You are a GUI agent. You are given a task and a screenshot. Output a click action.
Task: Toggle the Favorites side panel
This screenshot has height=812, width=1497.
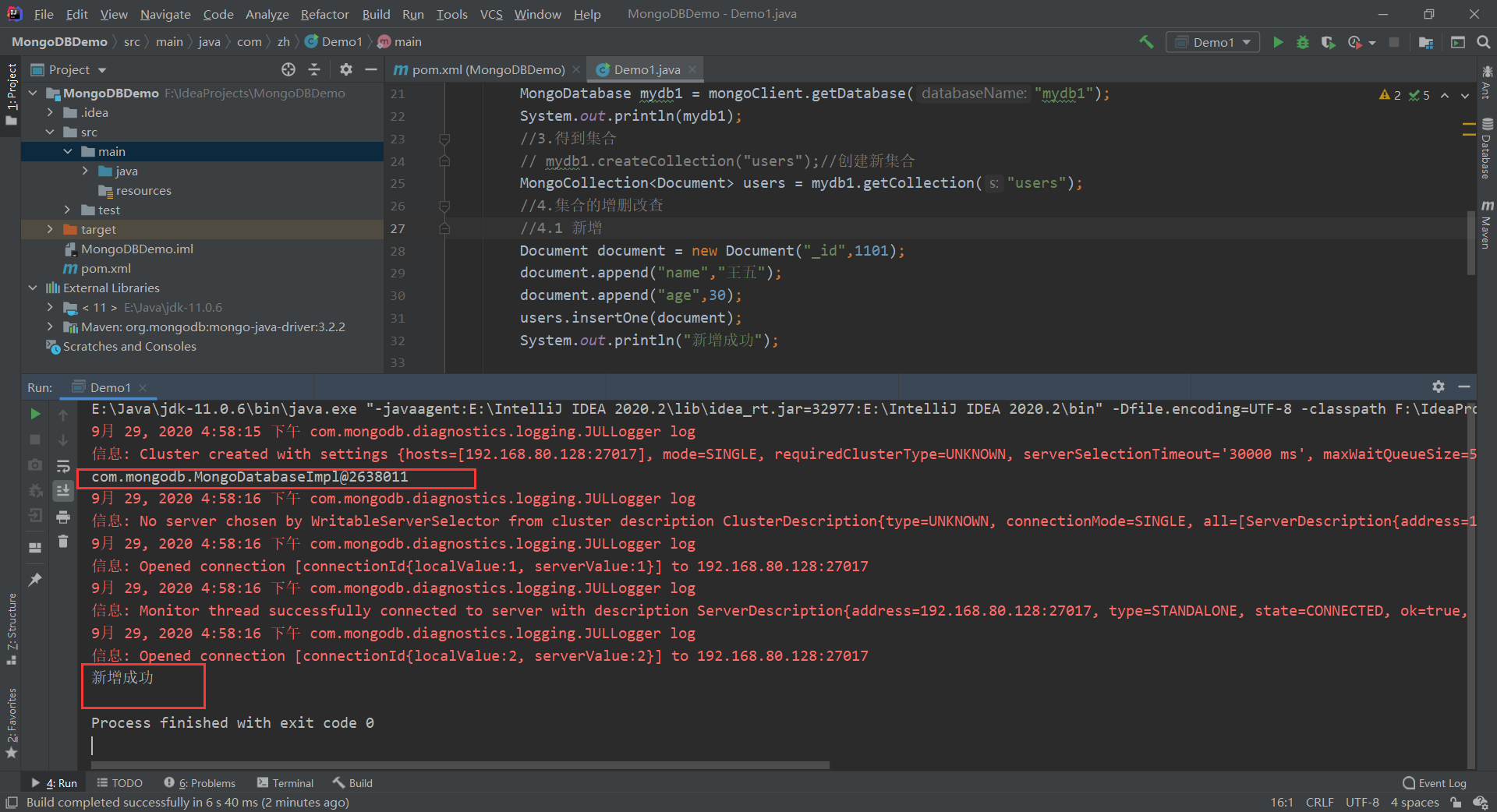tap(11, 722)
